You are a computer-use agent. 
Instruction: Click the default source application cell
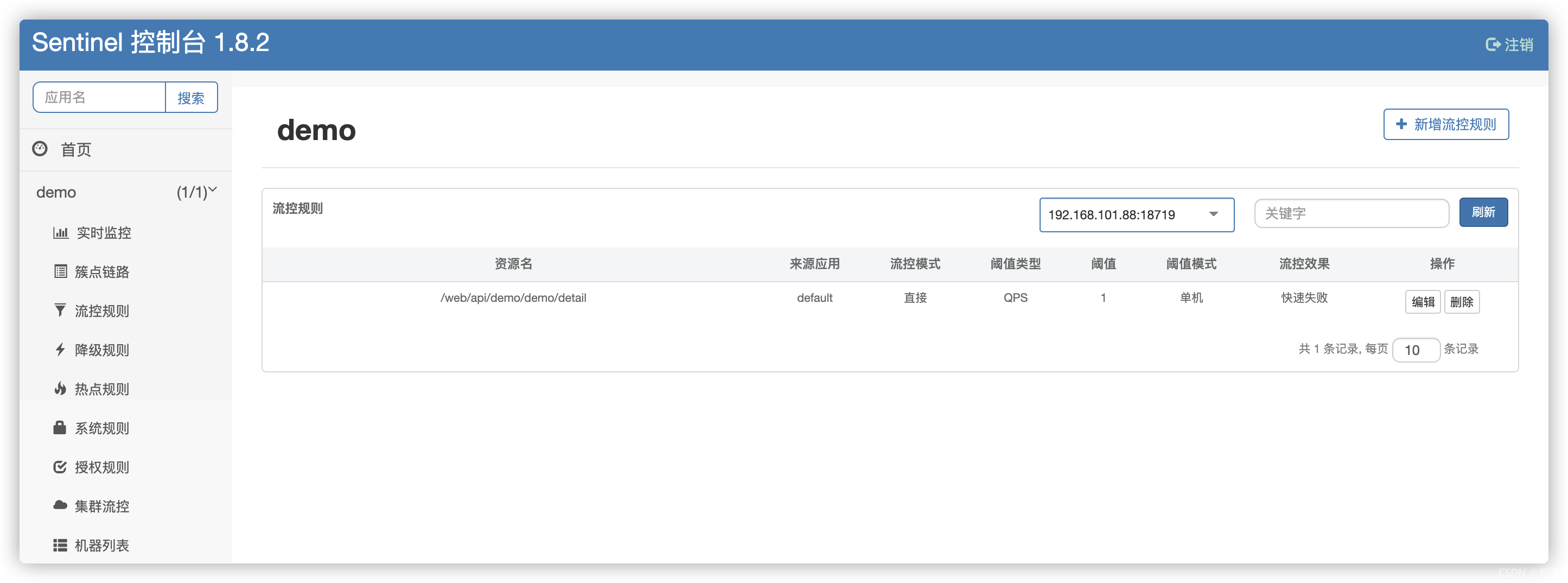pyautogui.click(x=814, y=298)
